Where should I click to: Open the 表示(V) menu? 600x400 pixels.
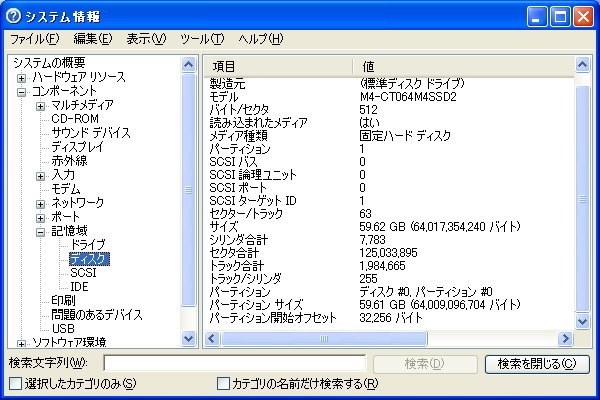[x=146, y=39]
